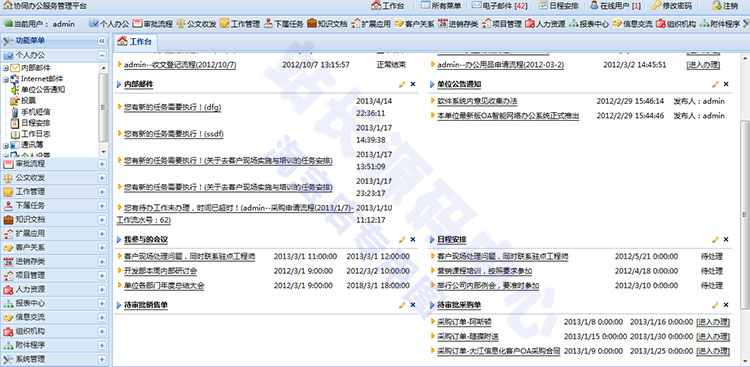Open 个人办公 in the navigation bar

pos(110,23)
